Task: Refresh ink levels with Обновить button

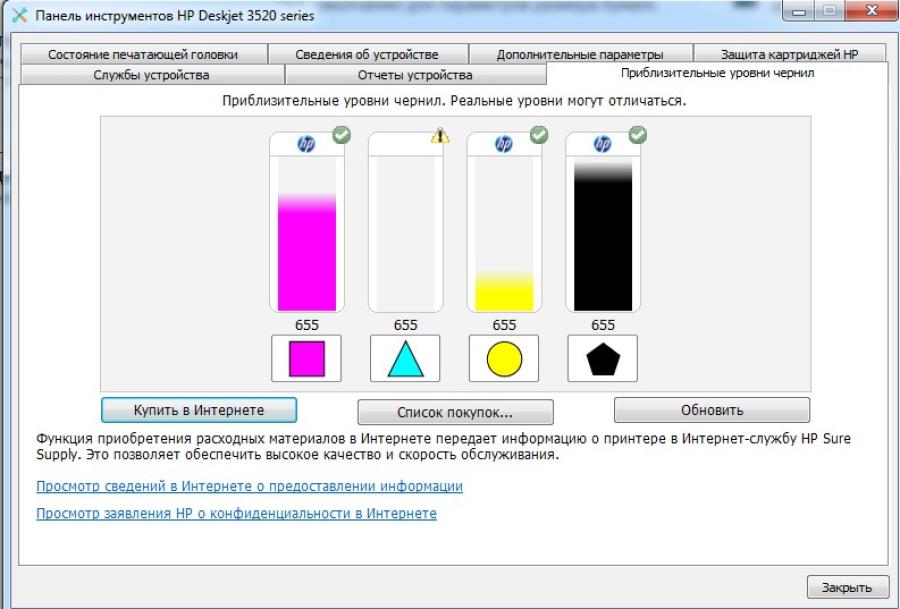Action: pyautogui.click(x=712, y=410)
